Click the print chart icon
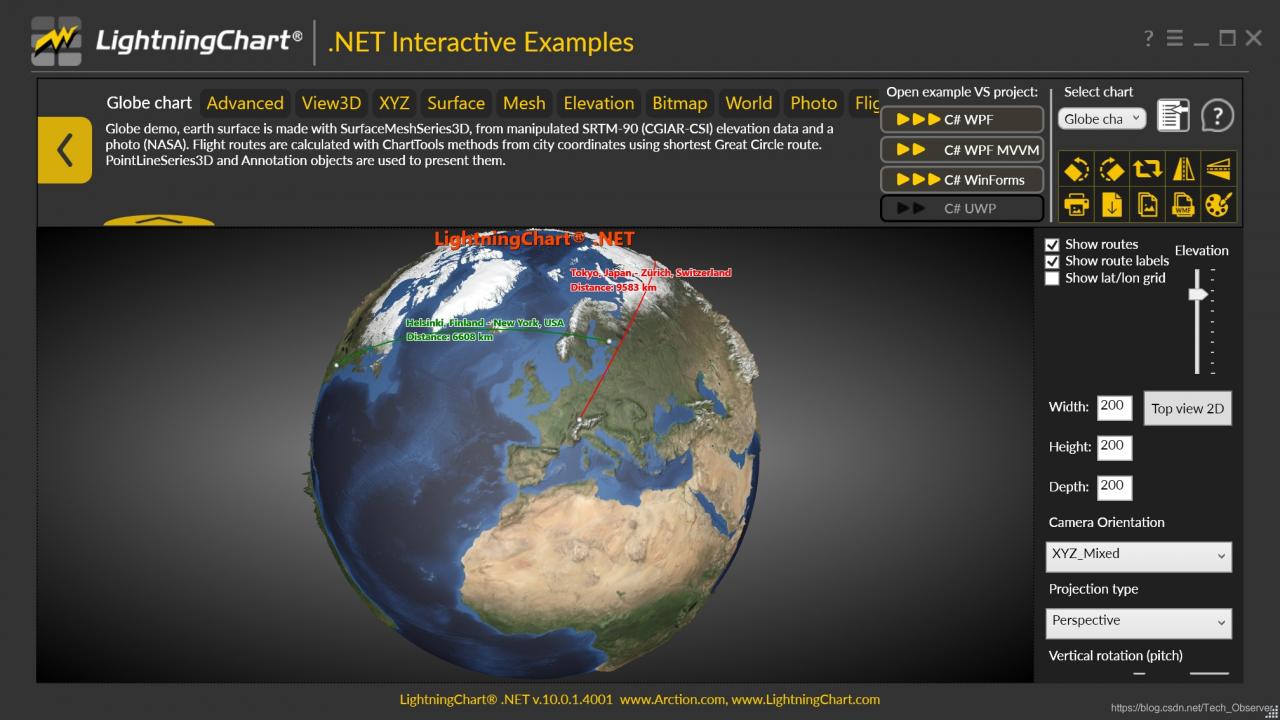Image resolution: width=1280 pixels, height=720 pixels. tap(1077, 205)
